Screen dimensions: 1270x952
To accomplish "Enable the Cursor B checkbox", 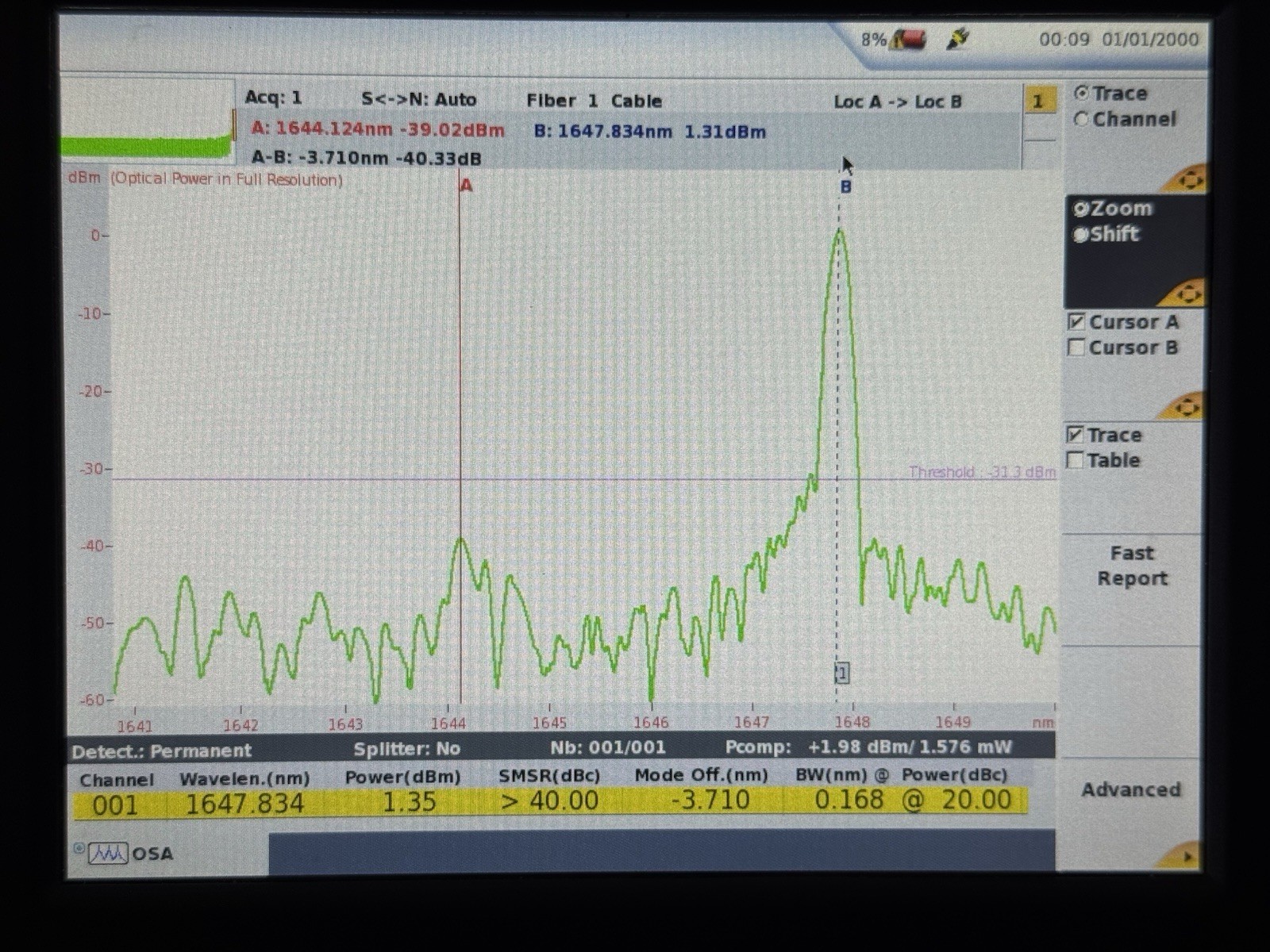I will [1077, 347].
